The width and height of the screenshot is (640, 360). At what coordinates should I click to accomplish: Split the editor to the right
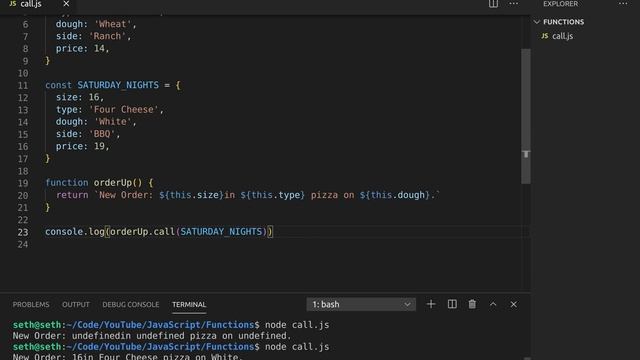pos(493,4)
